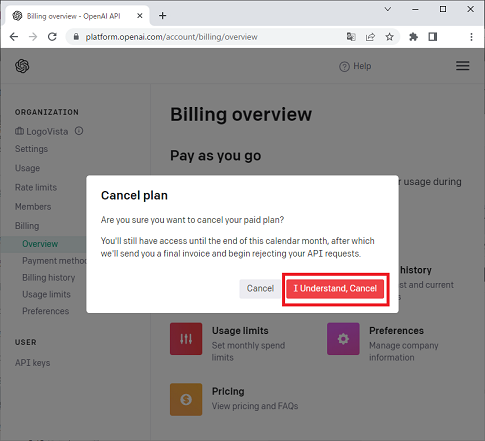
Task: Open a new browser tab
Action: [162, 16]
